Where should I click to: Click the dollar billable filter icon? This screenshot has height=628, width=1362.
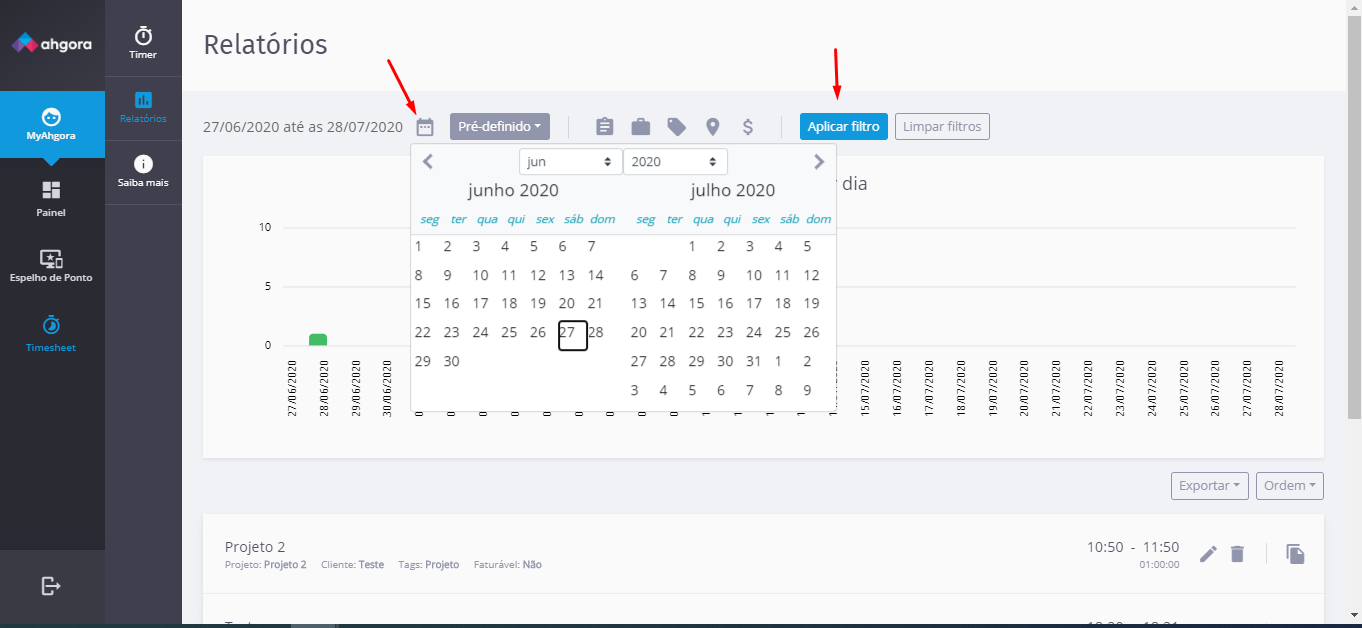tap(747, 127)
